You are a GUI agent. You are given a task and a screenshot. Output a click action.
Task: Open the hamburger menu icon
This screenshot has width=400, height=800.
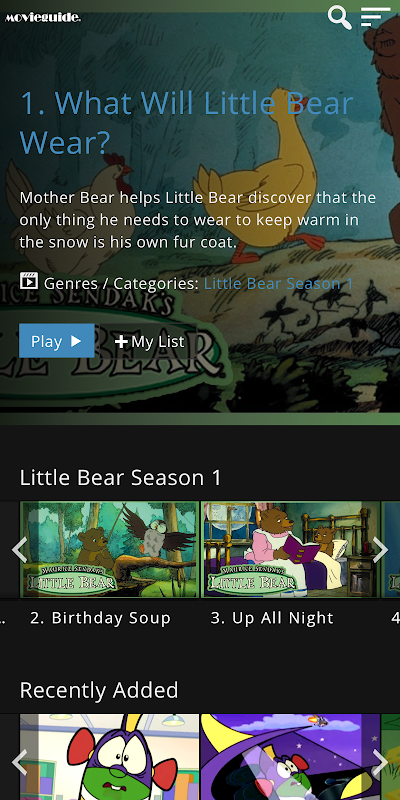[376, 17]
